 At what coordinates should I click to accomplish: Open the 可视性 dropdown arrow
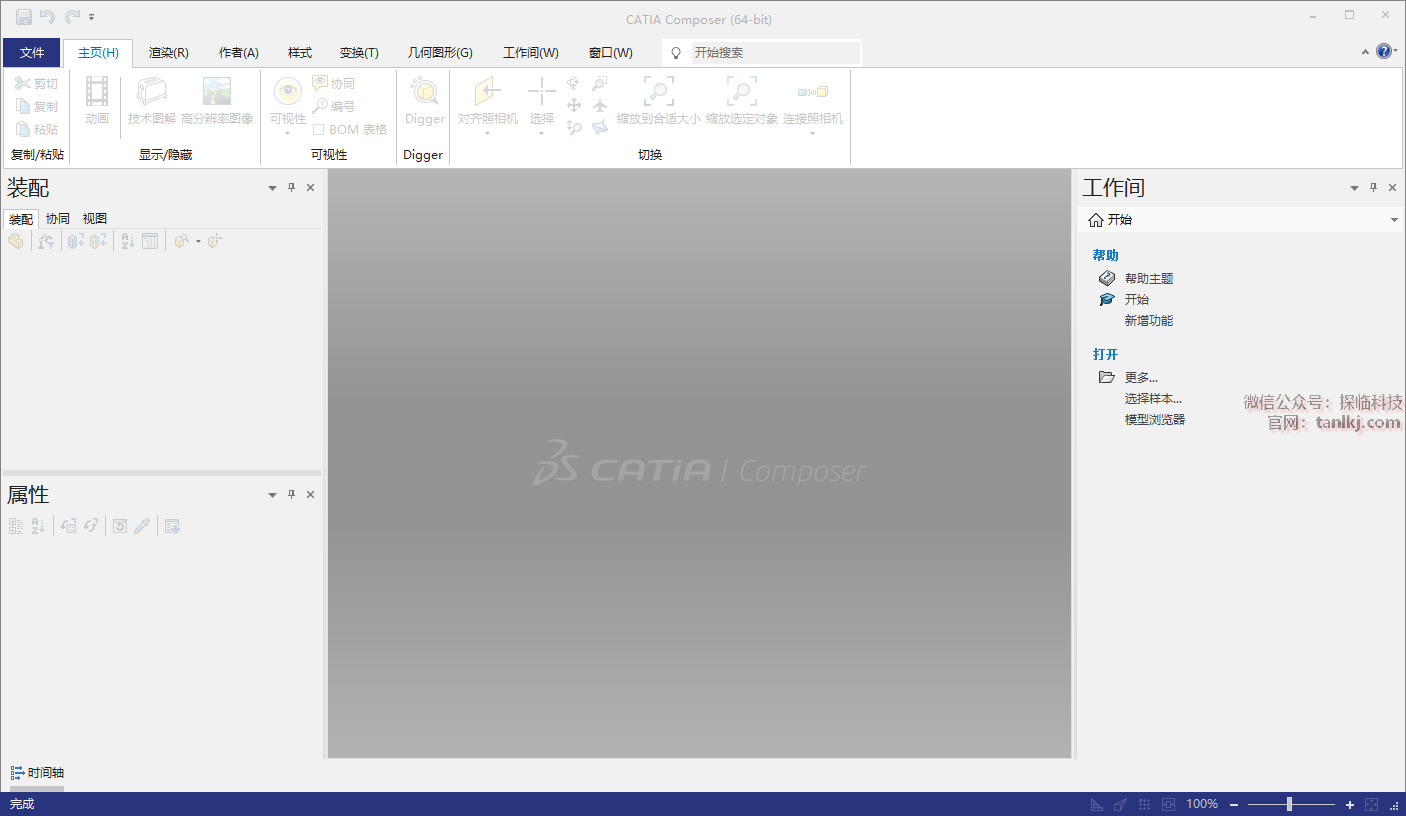pos(288,133)
